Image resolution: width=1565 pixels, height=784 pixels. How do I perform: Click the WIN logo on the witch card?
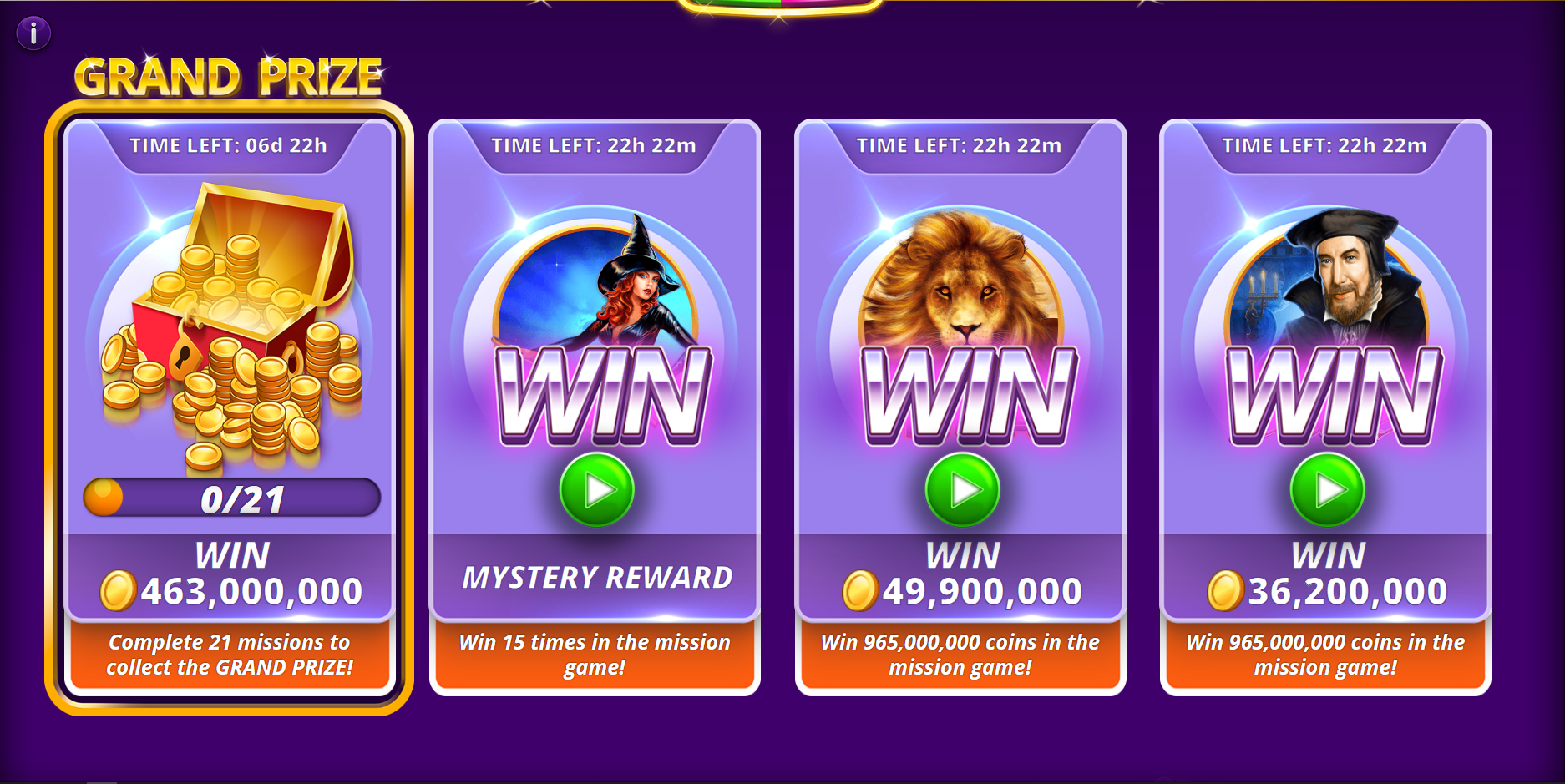602,396
